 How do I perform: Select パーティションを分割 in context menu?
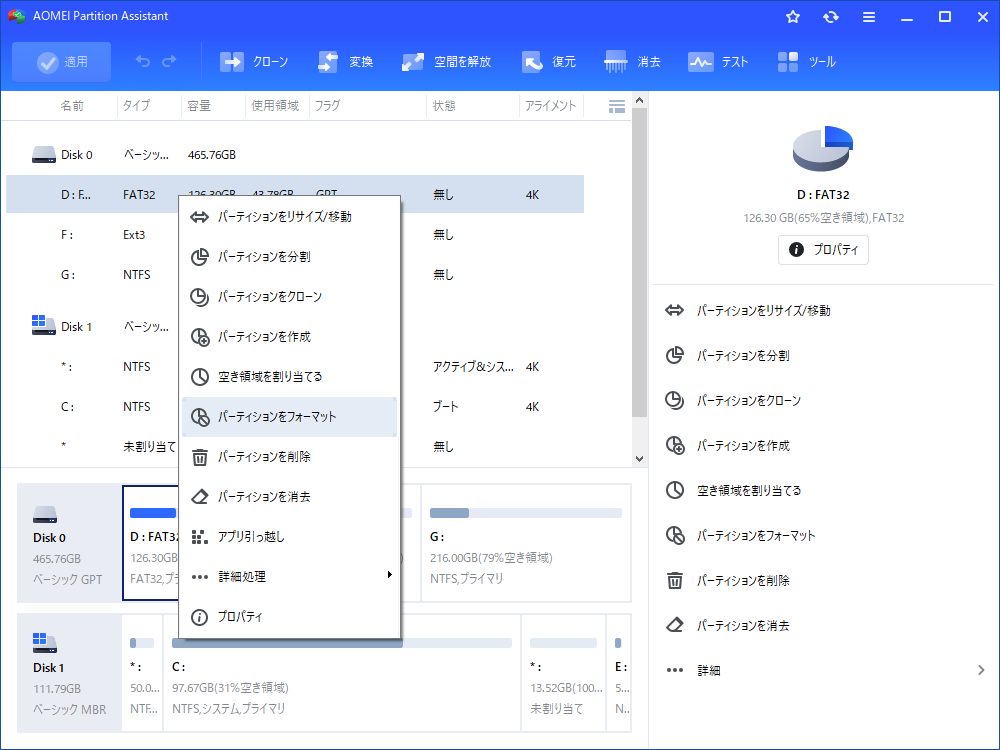click(x=290, y=257)
